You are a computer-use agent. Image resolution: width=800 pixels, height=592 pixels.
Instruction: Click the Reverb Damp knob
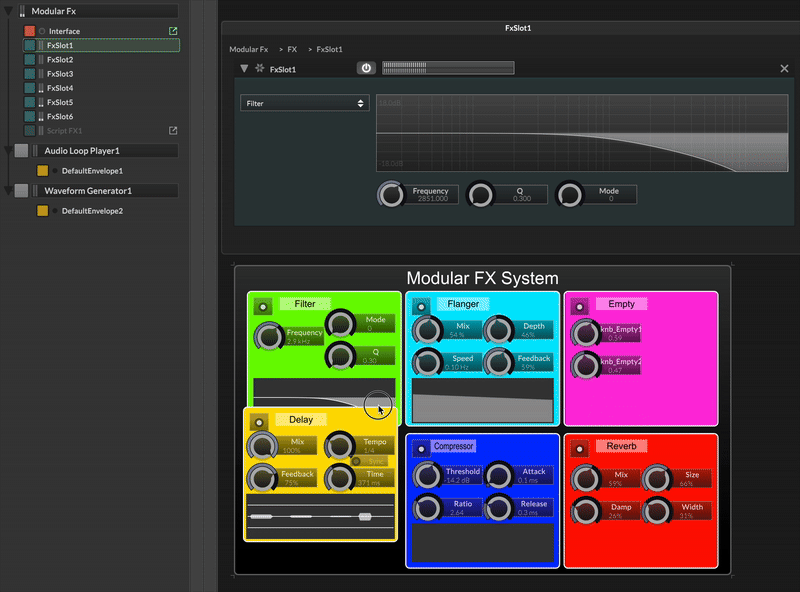point(585,511)
